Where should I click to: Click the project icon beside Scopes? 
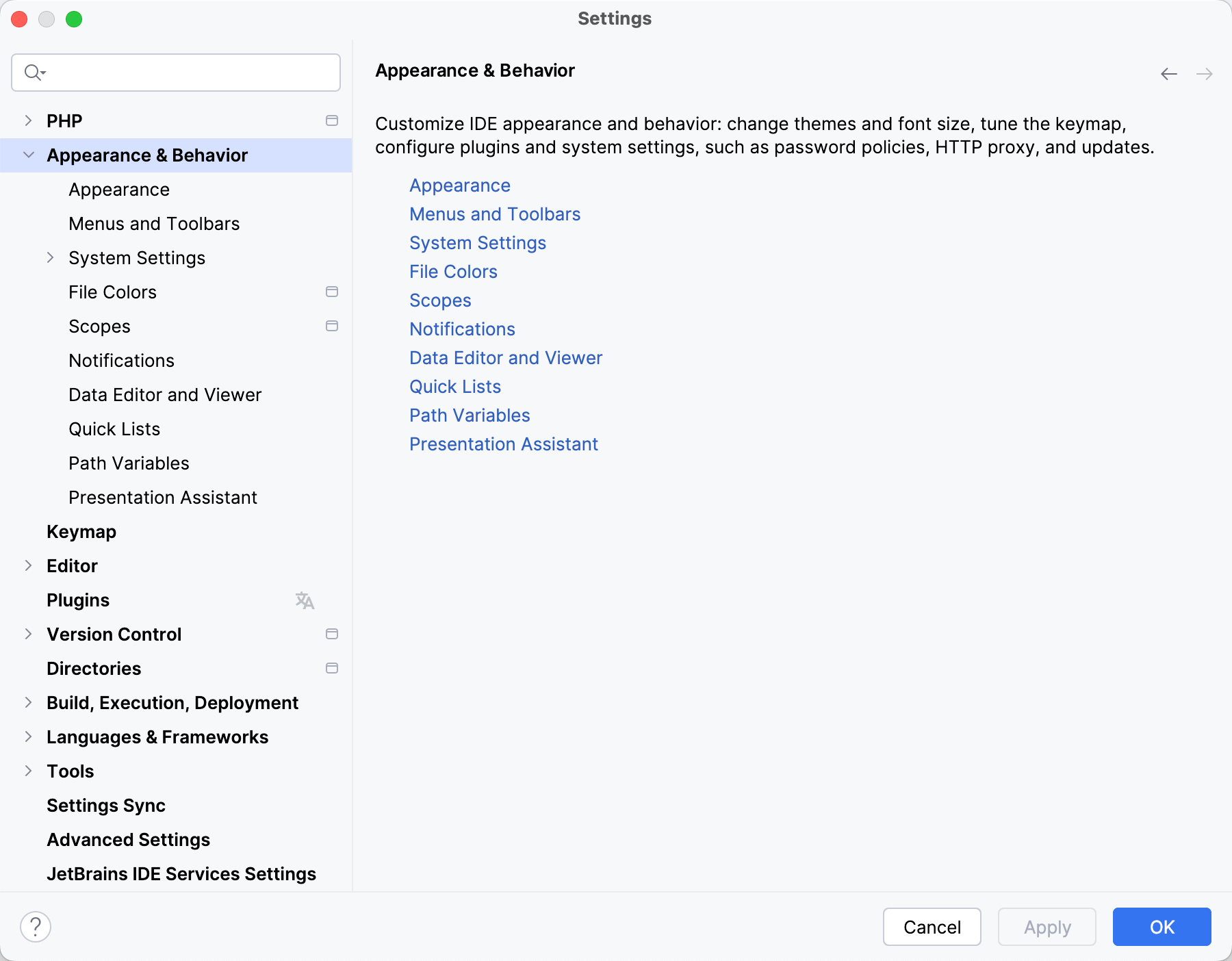tap(333, 326)
